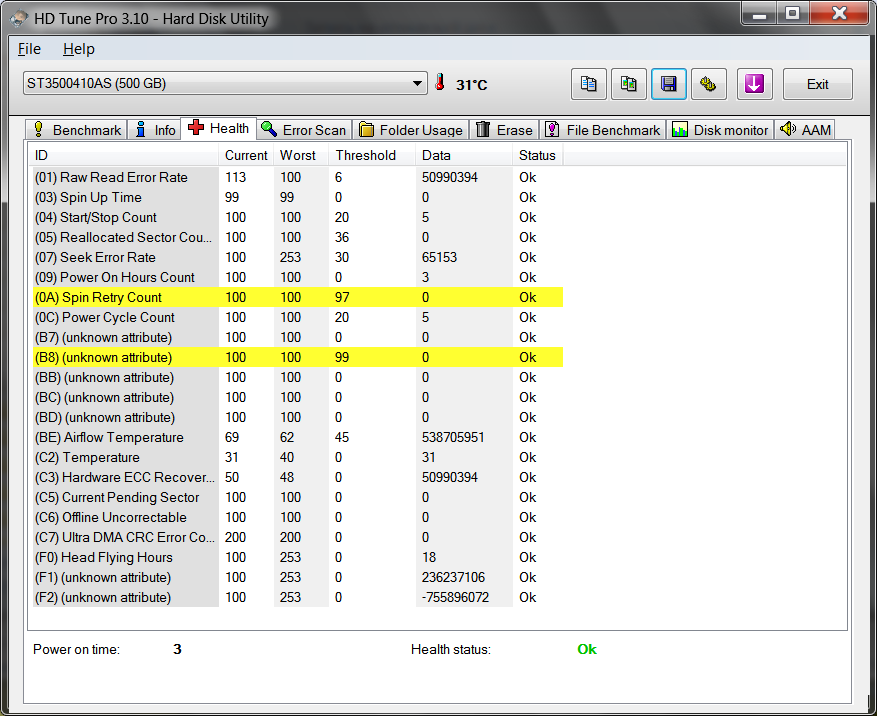Go to the AAM tab
Image resolution: width=877 pixels, height=716 pixels.
pos(805,130)
